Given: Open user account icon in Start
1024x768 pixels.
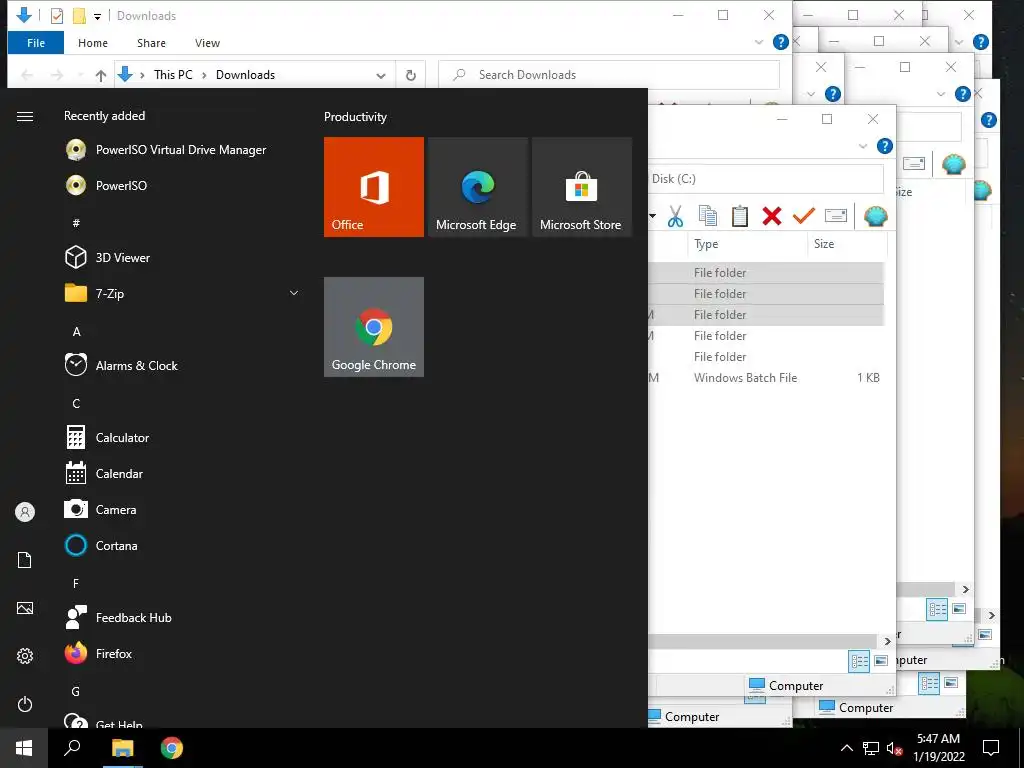Looking at the screenshot, I should (x=25, y=512).
